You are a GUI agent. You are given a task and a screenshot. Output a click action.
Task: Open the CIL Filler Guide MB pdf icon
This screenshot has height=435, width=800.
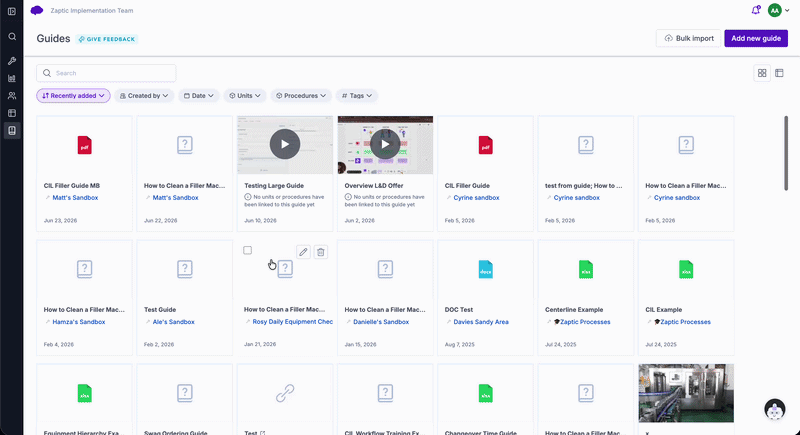click(85, 145)
